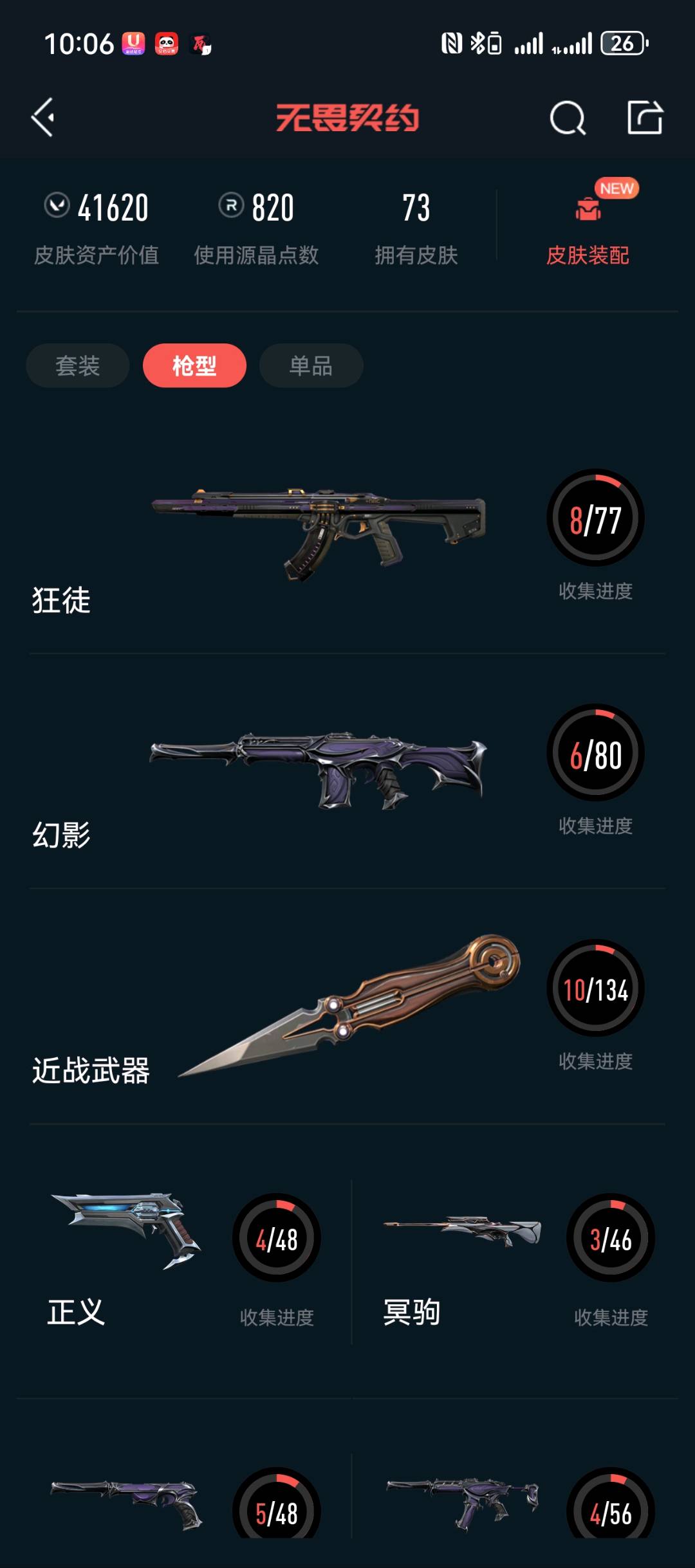
Task: Open the 冥驹 sniper entry
Action: pos(515,1261)
